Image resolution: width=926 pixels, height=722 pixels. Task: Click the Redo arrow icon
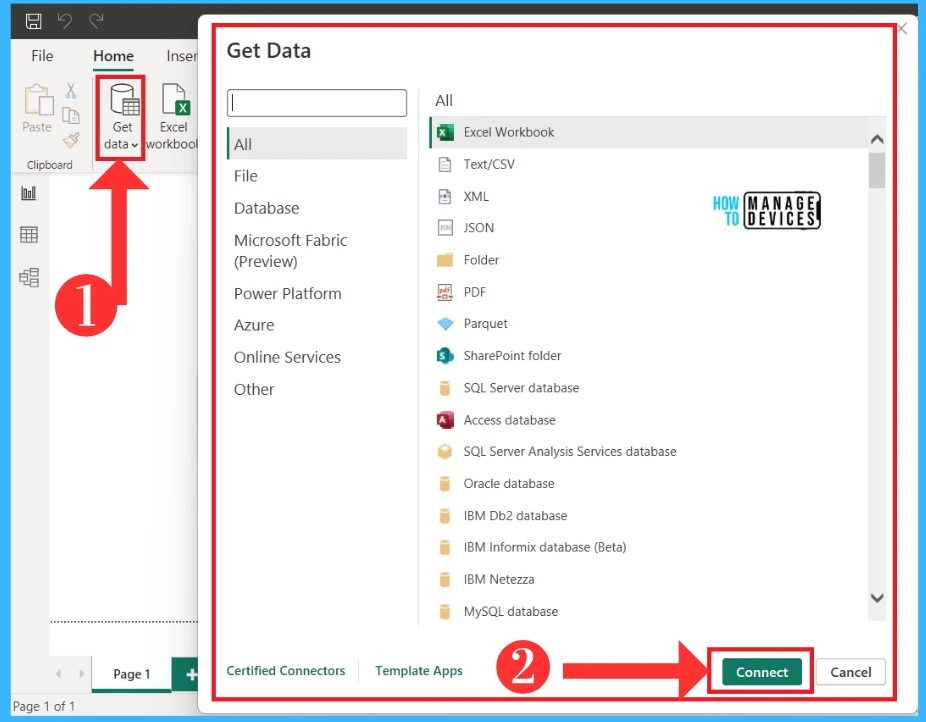point(96,22)
